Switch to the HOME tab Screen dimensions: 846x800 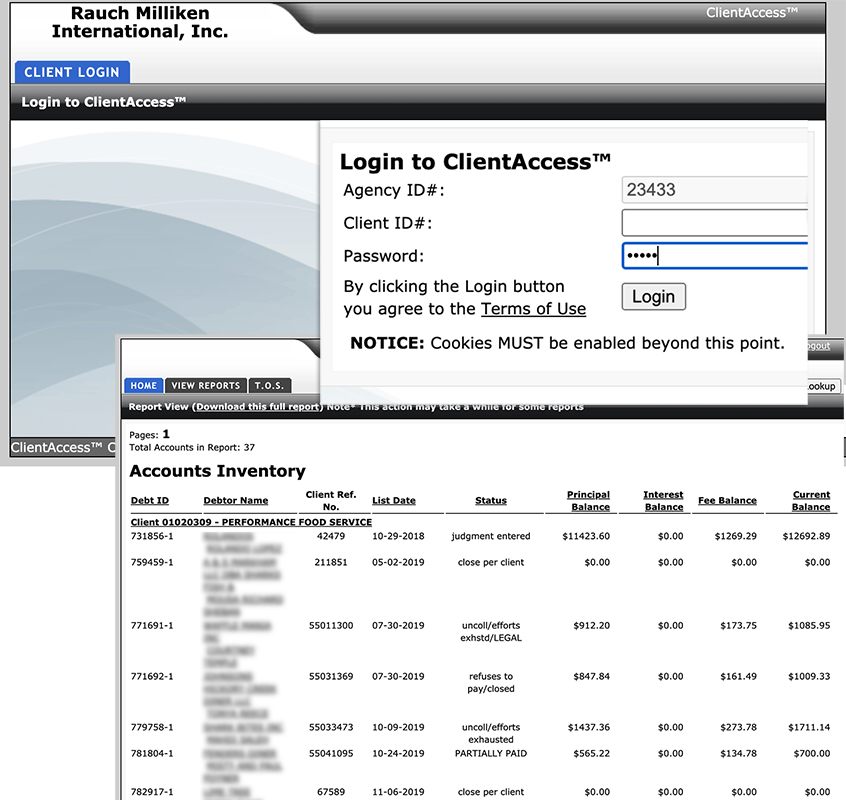pos(144,385)
